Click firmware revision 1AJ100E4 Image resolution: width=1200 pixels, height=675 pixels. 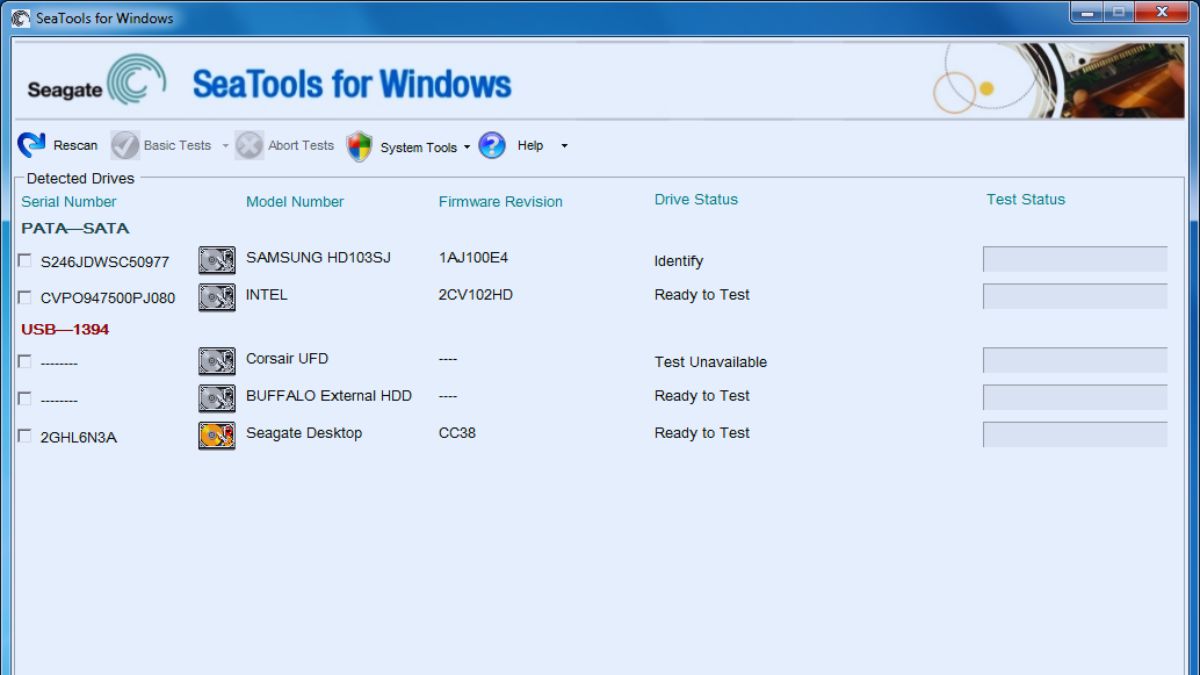tap(473, 257)
